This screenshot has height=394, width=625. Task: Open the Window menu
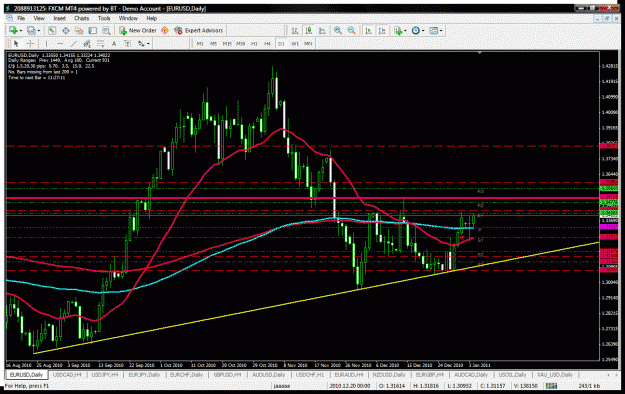tap(128, 18)
